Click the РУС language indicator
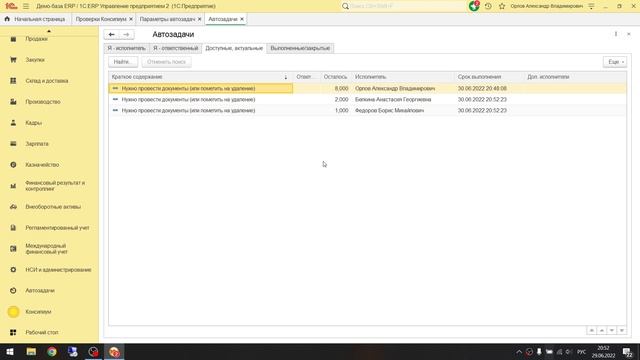640x360 pixels. pyautogui.click(x=582, y=352)
